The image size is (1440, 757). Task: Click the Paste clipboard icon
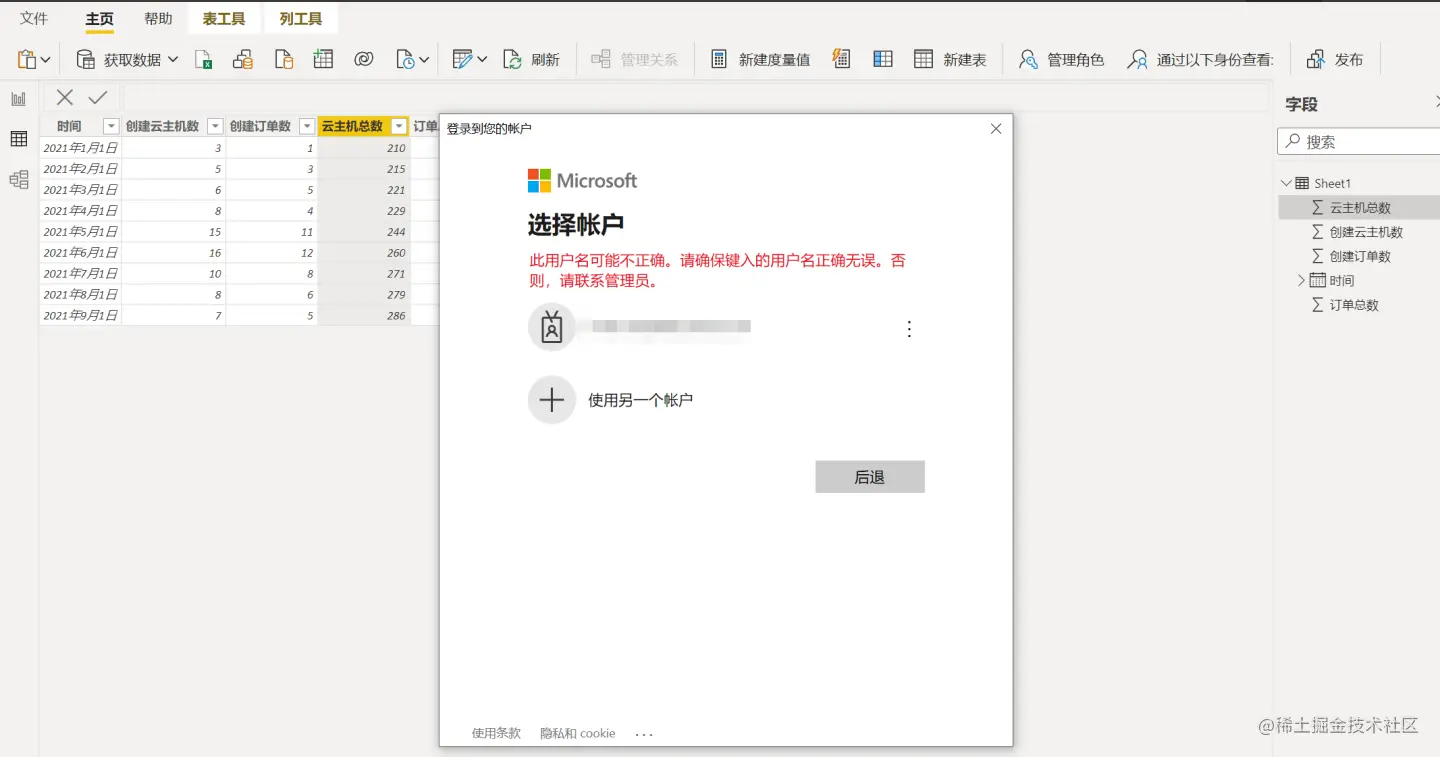click(x=27, y=60)
